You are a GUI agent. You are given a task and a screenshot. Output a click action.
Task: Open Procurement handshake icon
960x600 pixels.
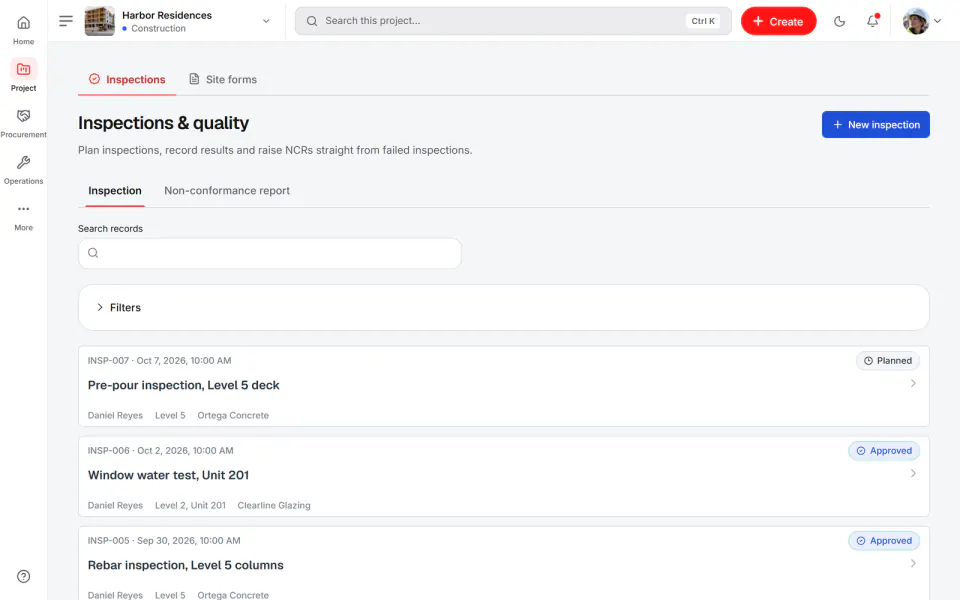(x=23, y=116)
